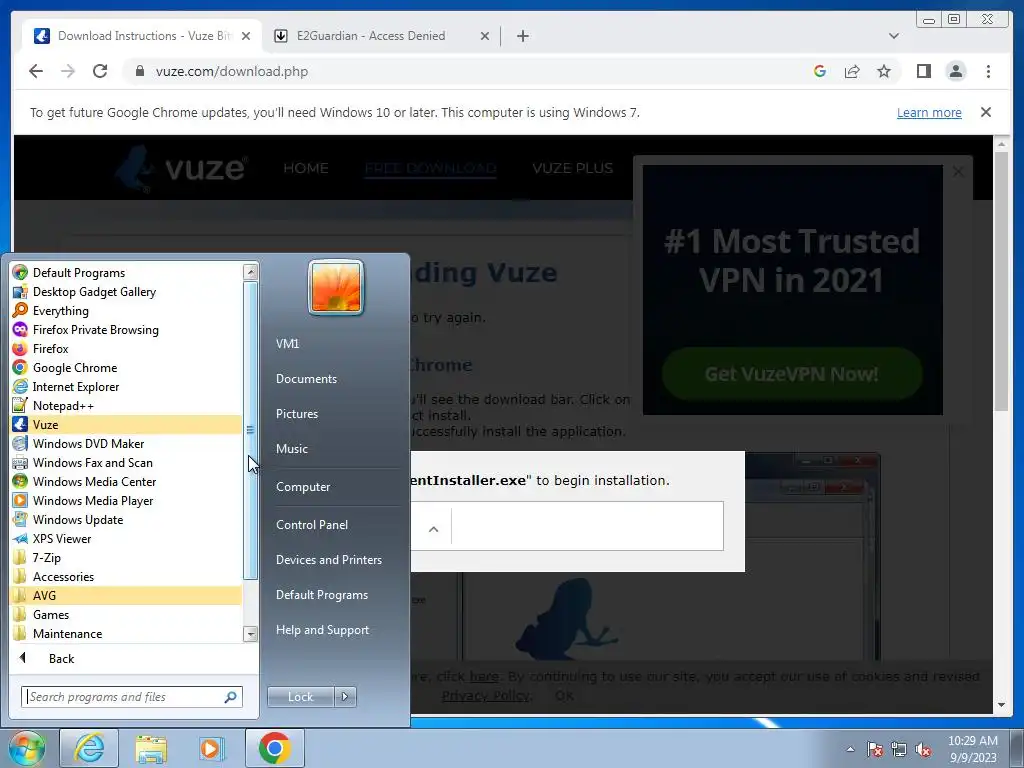
Task: Open Devices and Printers
Action: 328,560
